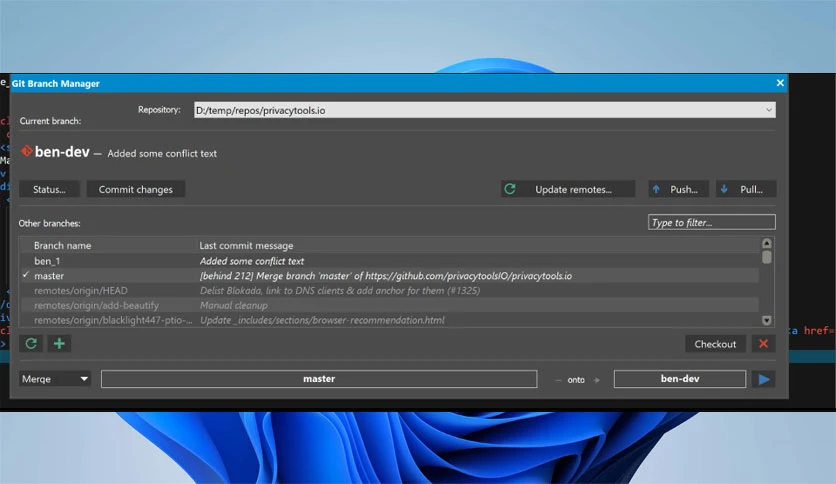Click the '[behind 212] Merge branch' message

385,276
